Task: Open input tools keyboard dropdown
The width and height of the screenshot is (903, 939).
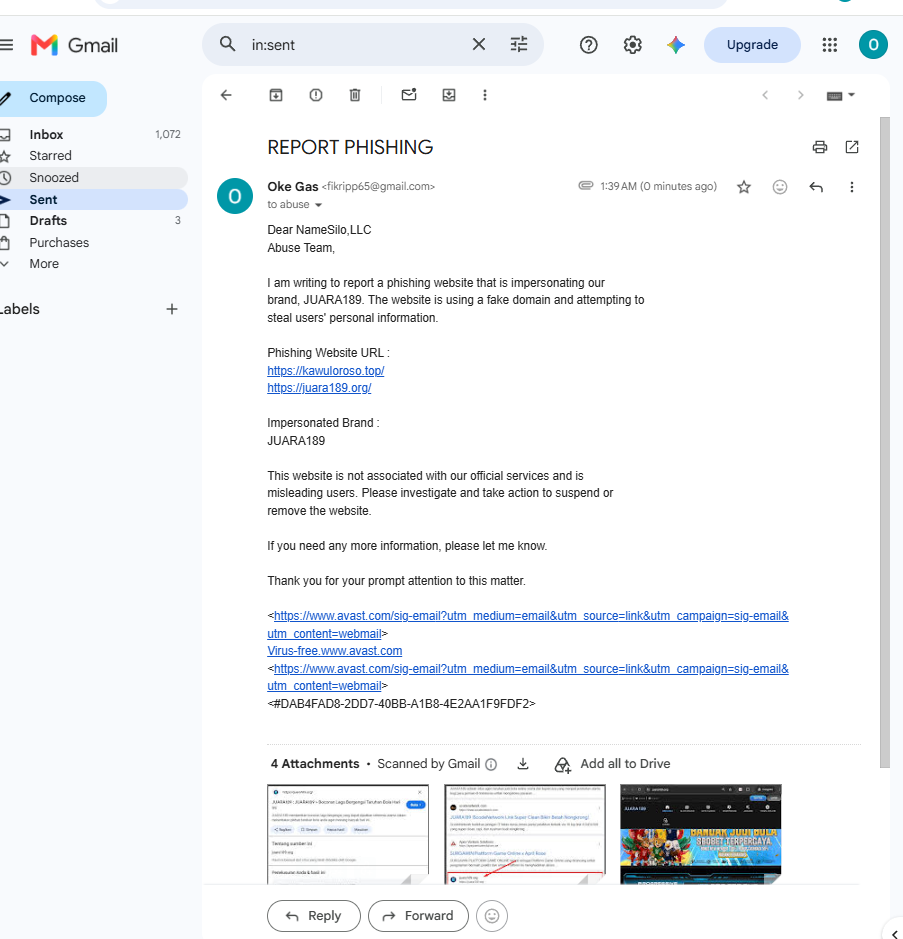Action: [841, 95]
